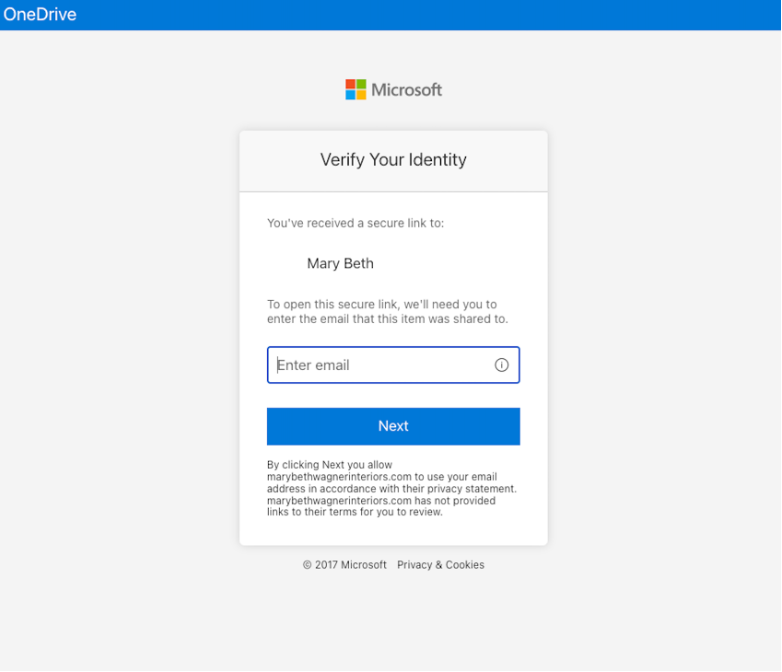Open the Privacy & Cookies link
This screenshot has width=782, height=672.
pos(441,565)
